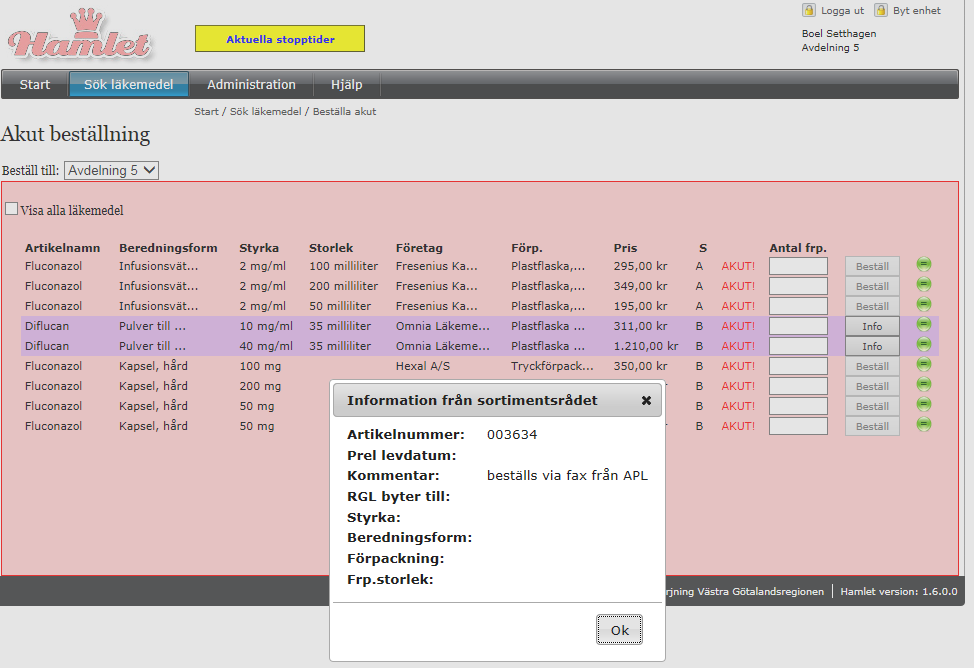This screenshot has height=668, width=974.
Task: Click the Hexal A/S company cell
Action: [422, 366]
